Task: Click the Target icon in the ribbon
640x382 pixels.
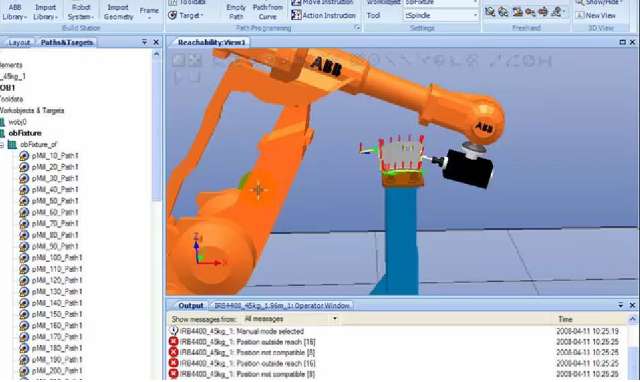Action: pos(173,16)
